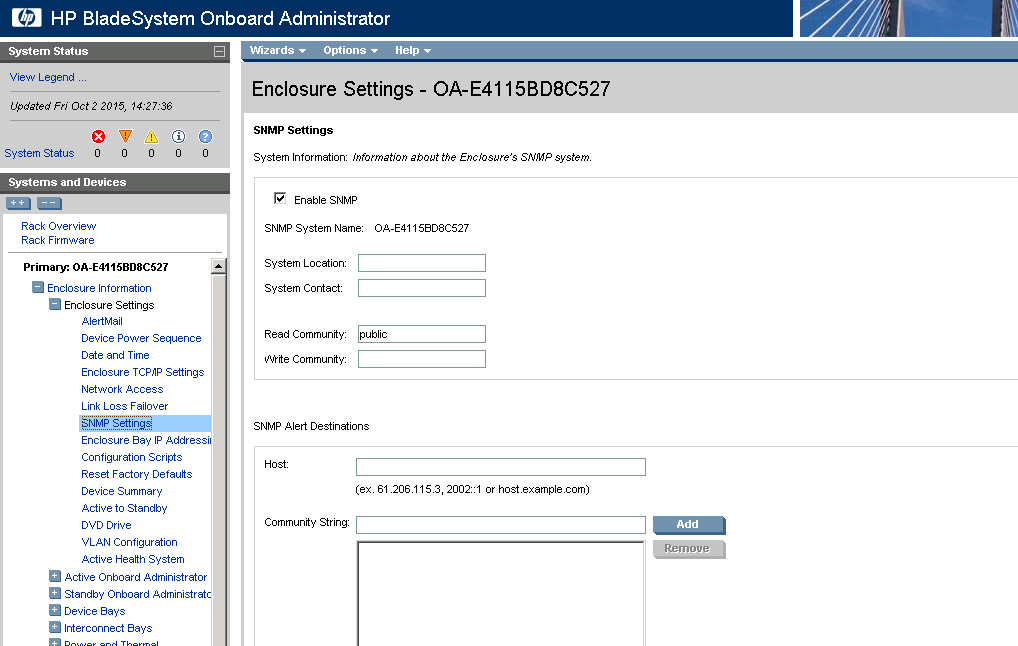Open the Configuration Scripts page
The image size is (1018, 646).
click(x=132, y=457)
